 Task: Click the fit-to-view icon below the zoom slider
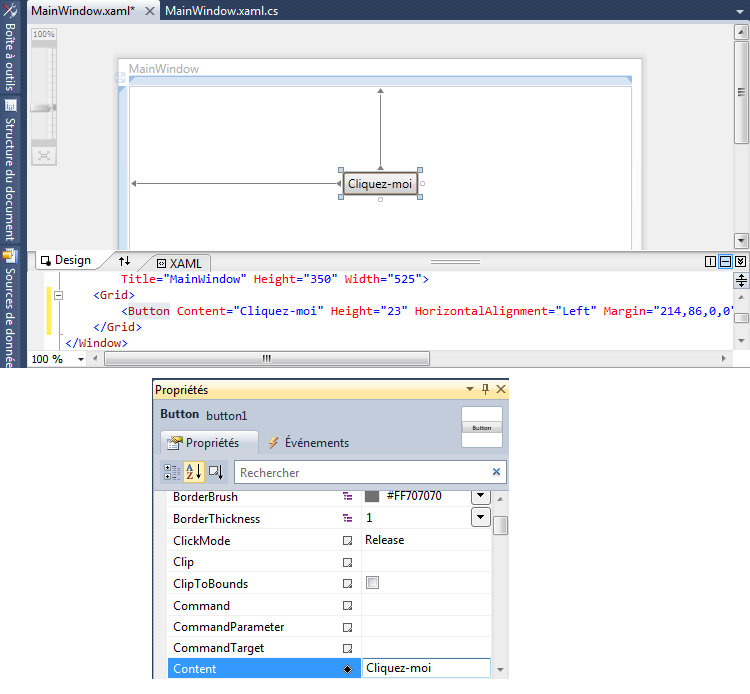43,155
